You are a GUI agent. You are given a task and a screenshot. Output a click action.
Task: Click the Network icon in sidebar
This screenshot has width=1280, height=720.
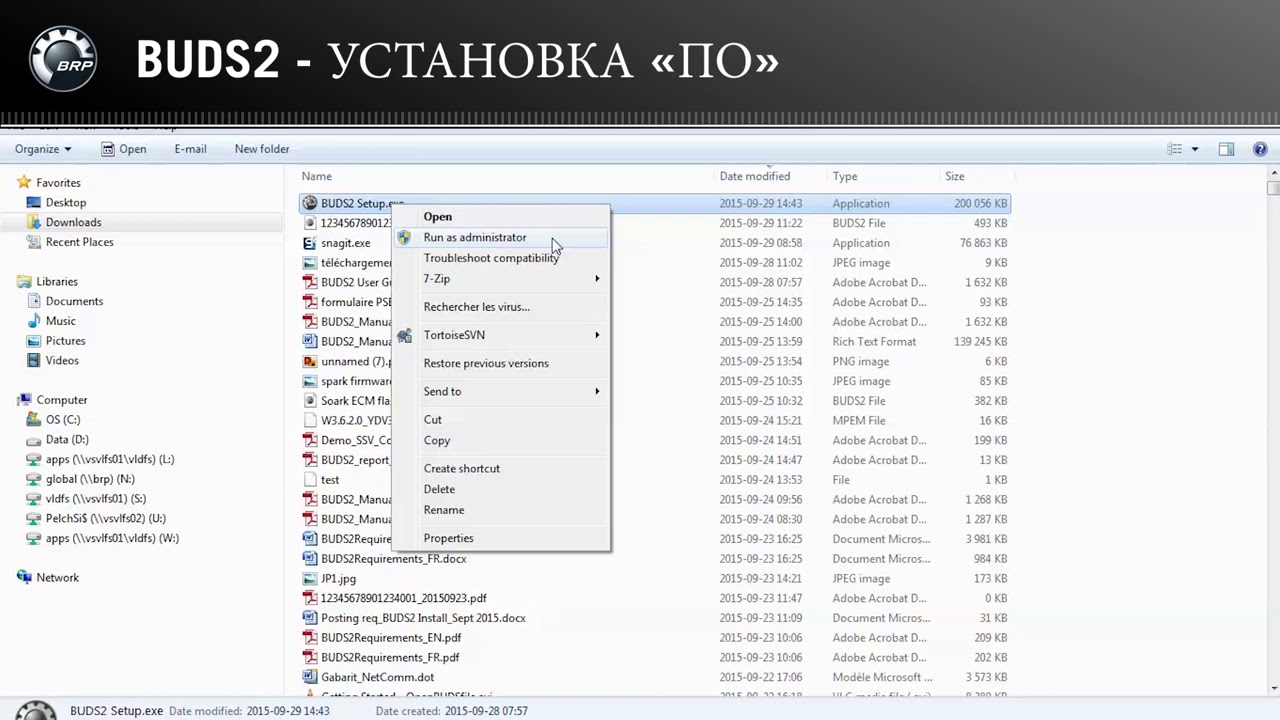24,577
